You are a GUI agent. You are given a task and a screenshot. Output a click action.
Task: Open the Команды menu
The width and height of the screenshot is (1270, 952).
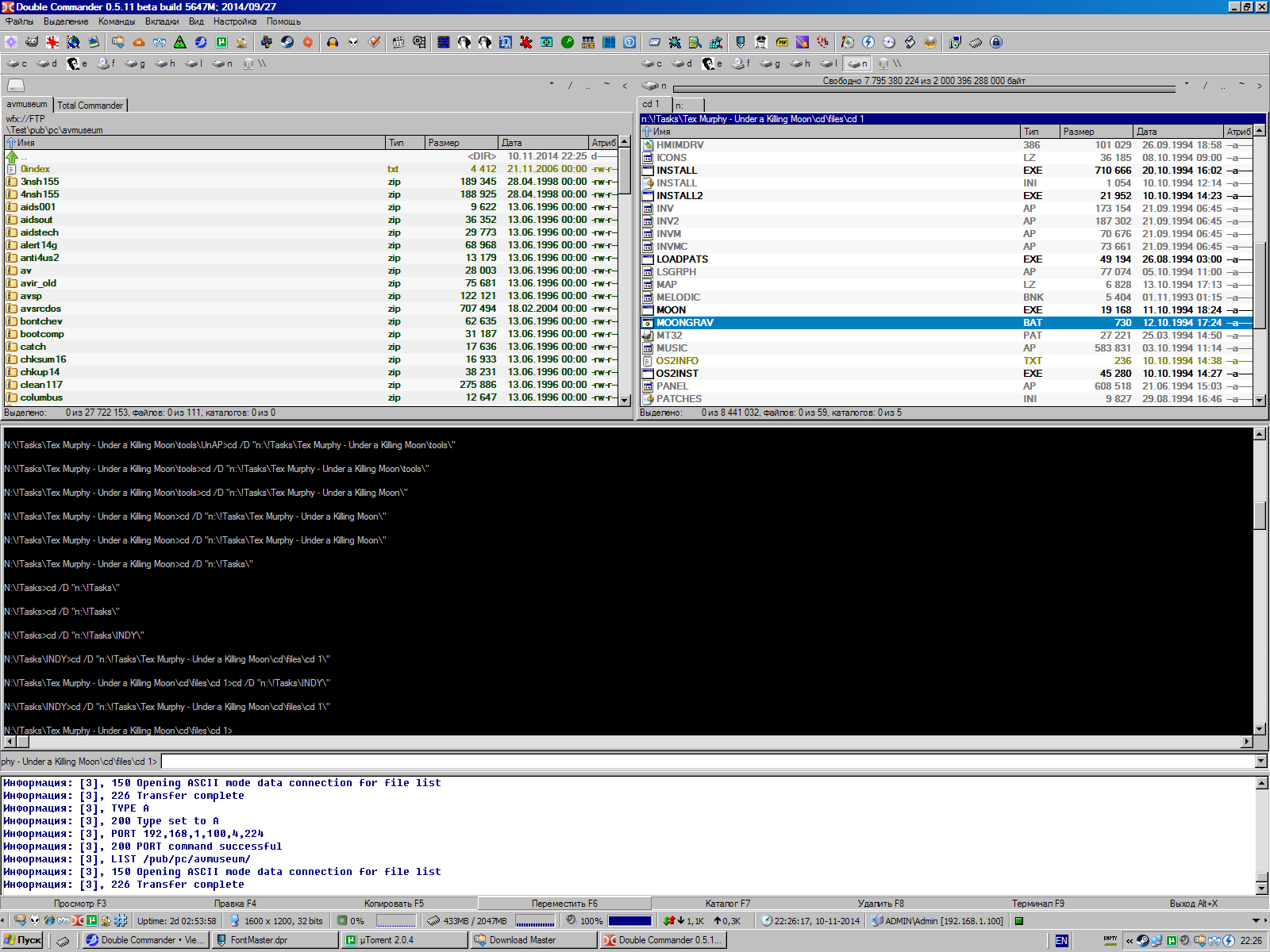coord(116,21)
